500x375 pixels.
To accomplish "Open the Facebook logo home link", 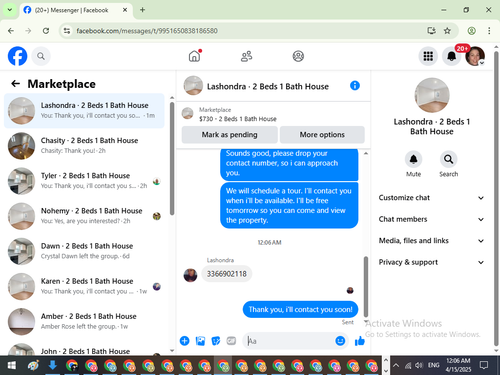I will coord(17,56).
